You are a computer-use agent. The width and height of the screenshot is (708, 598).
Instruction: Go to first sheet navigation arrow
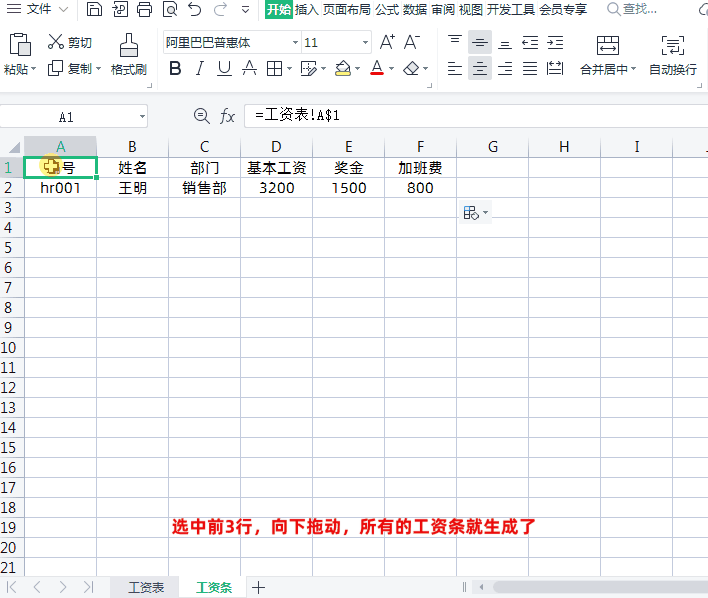[12, 587]
